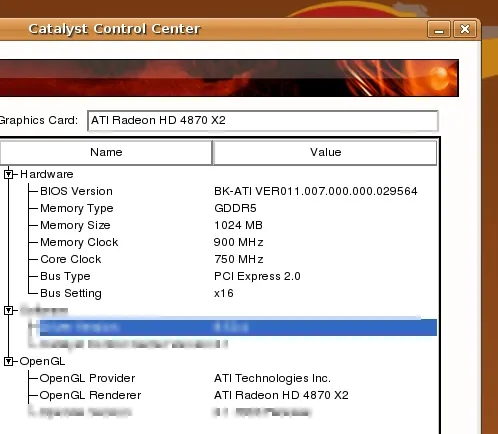Click the ATI Technologies Inc. value
Image resolution: width=498 pixels, height=434 pixels.
point(272,378)
